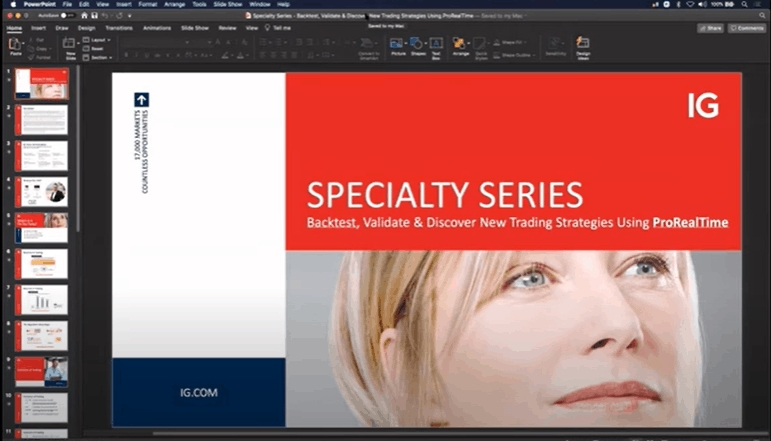Expand the New Slide dropdown arrow
771x441 pixels.
[x=78, y=43]
